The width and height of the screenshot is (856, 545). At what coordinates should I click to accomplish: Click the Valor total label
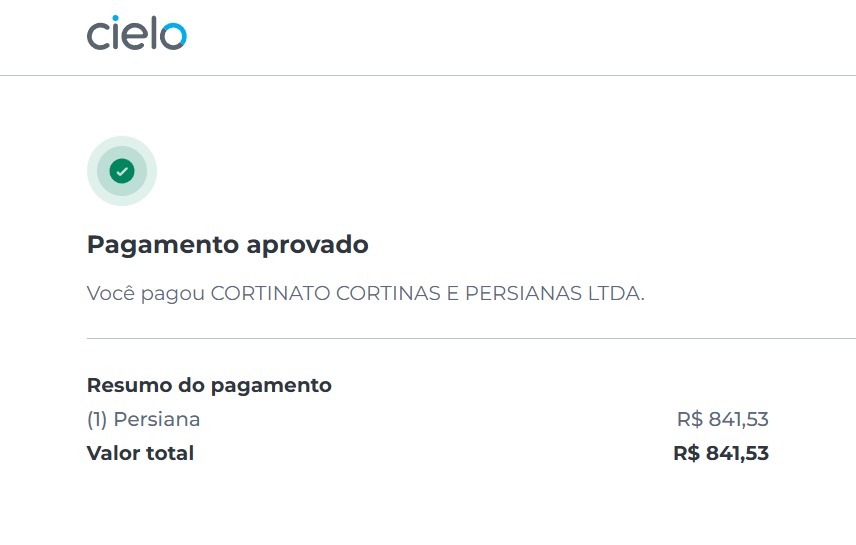(x=140, y=453)
